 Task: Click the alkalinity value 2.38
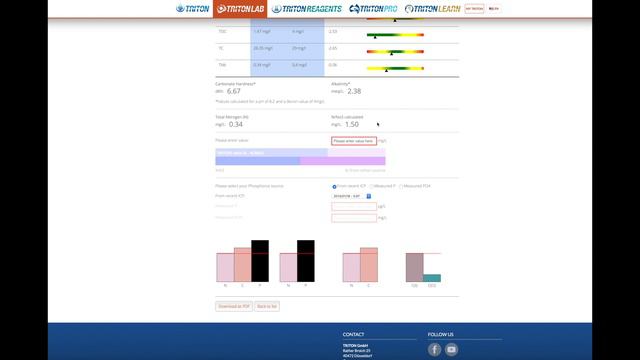point(354,91)
